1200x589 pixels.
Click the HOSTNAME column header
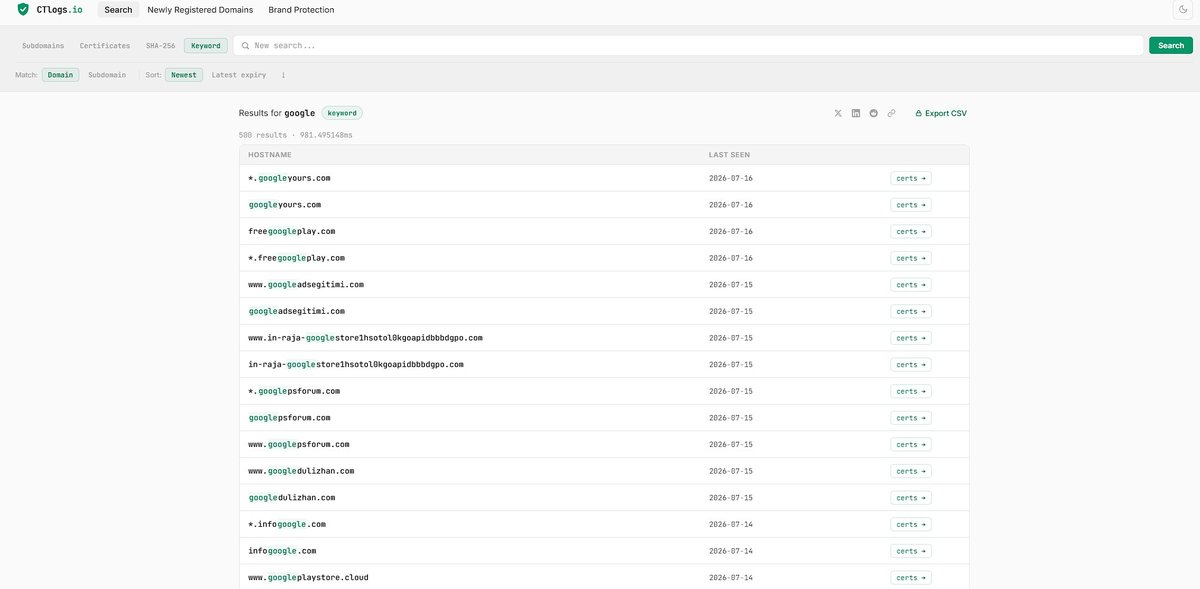(270, 155)
